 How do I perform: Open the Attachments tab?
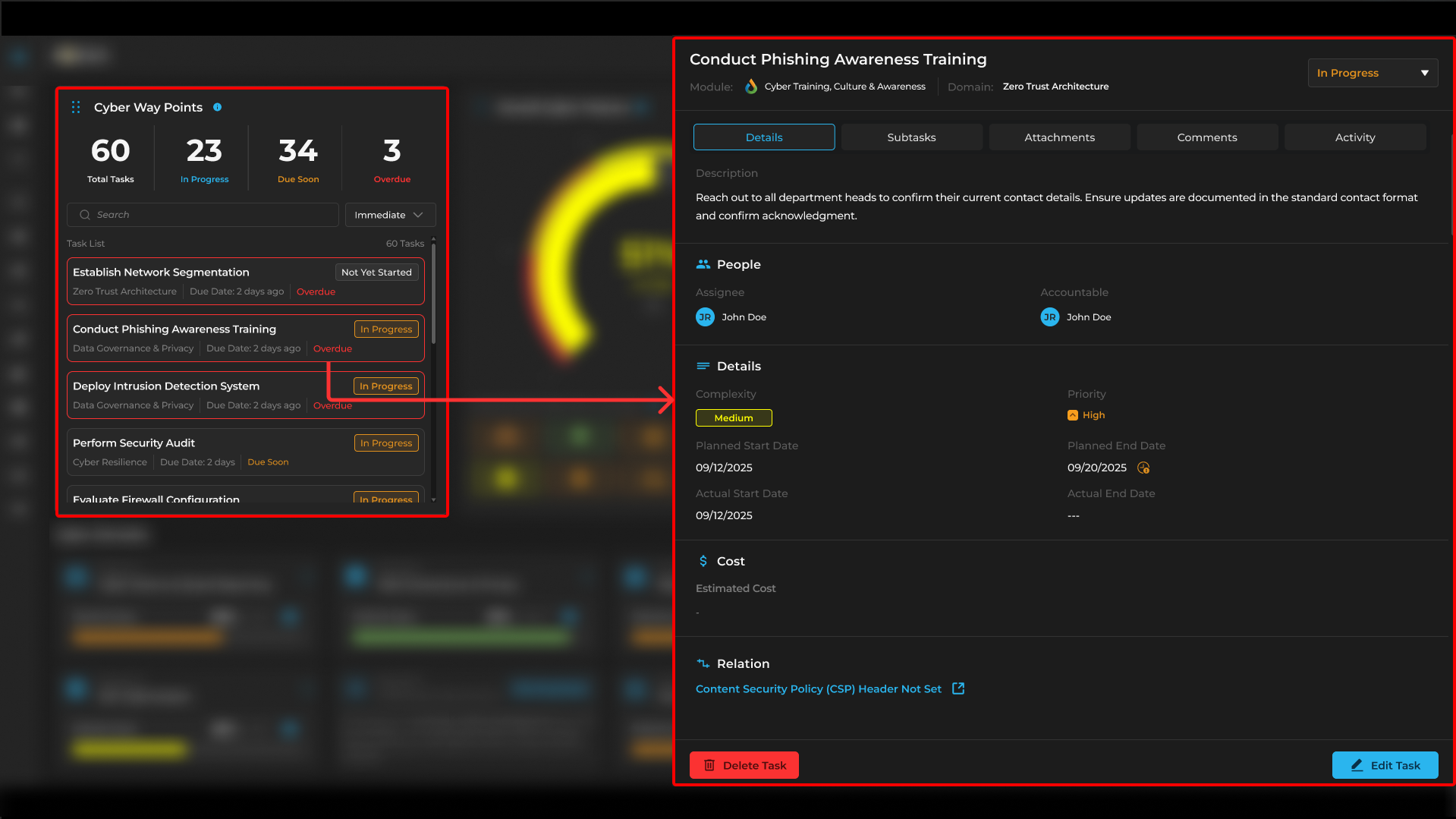(1059, 137)
